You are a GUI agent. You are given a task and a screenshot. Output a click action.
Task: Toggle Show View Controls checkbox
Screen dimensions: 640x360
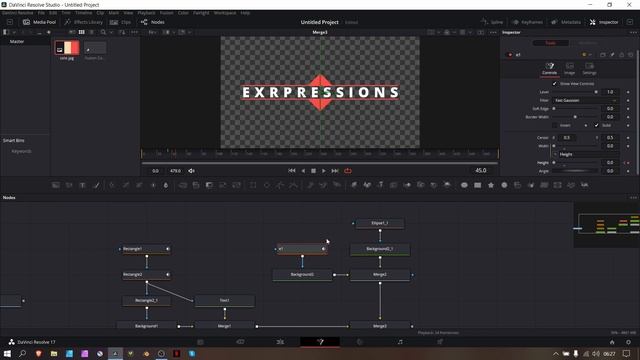click(554, 84)
